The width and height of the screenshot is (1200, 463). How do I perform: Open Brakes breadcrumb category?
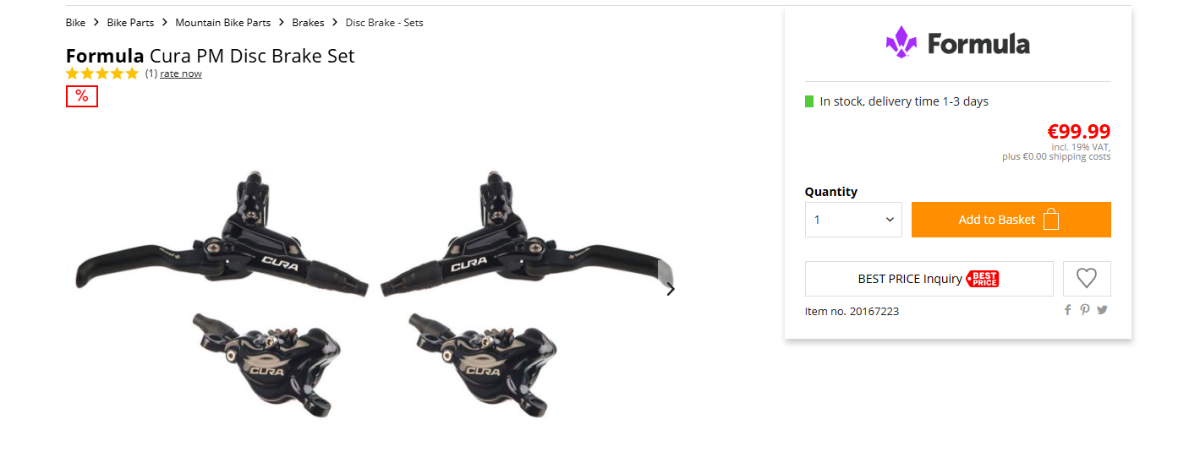(x=308, y=22)
